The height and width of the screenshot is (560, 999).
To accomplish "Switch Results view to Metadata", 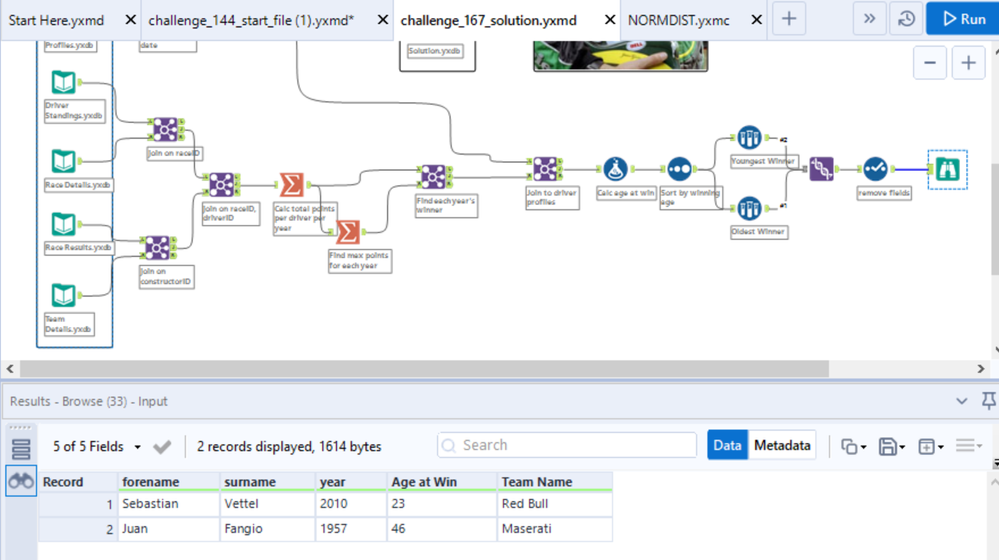I will [782, 445].
